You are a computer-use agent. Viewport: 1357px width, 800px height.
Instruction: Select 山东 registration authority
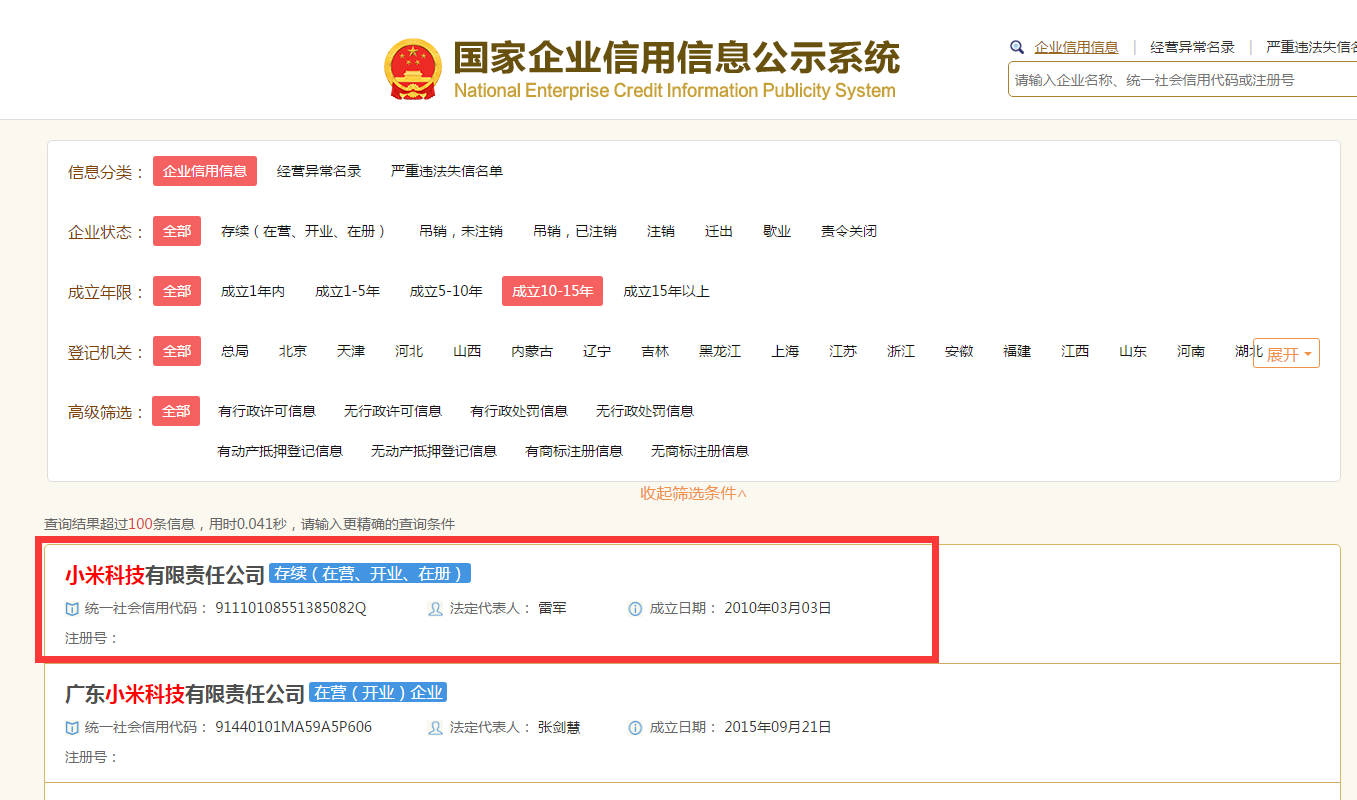1133,351
